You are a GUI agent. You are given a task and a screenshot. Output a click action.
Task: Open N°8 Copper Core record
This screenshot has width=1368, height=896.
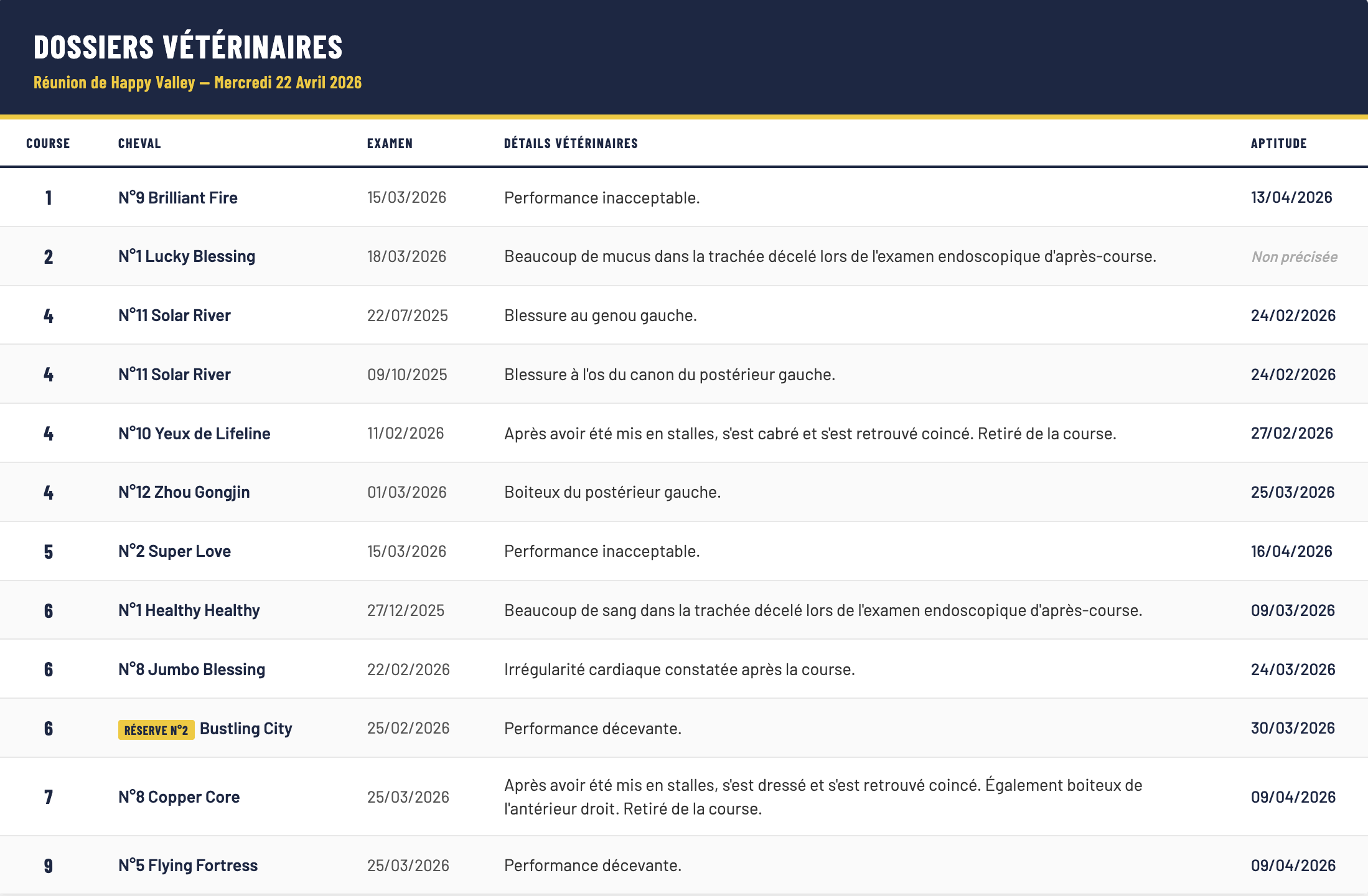(x=179, y=797)
